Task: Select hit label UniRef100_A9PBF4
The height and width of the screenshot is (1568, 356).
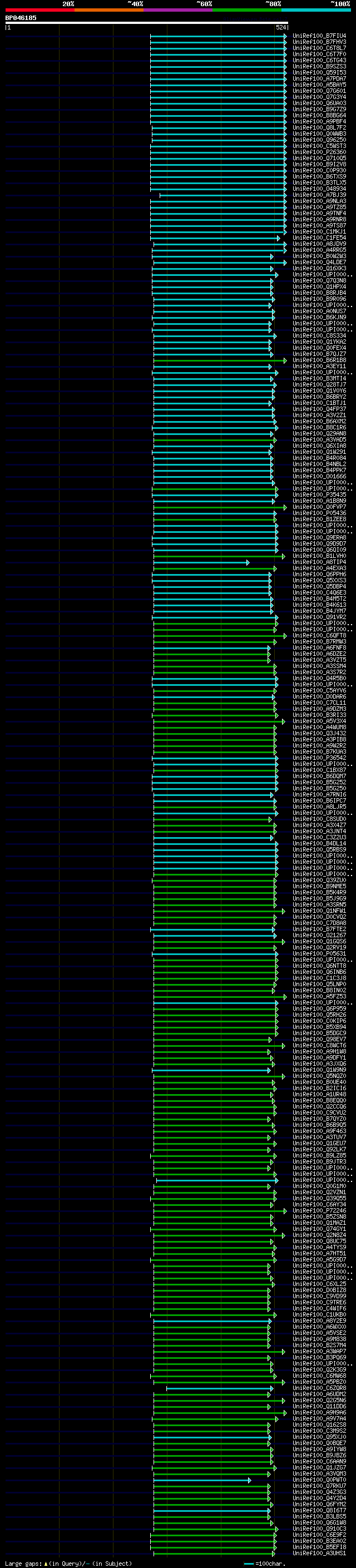Action: point(319,121)
